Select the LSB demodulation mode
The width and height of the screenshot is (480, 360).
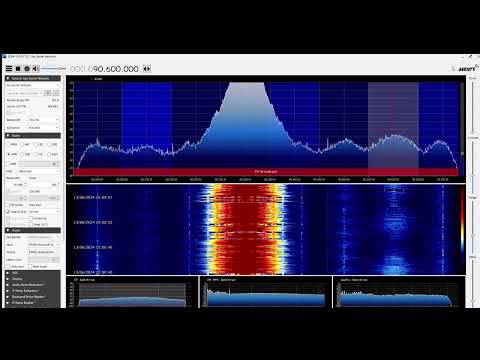point(39,144)
